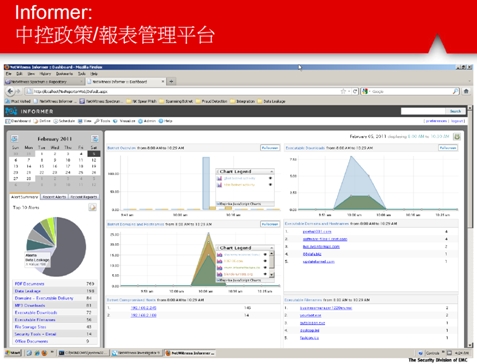Go to previous month in calendar

(x=14, y=138)
